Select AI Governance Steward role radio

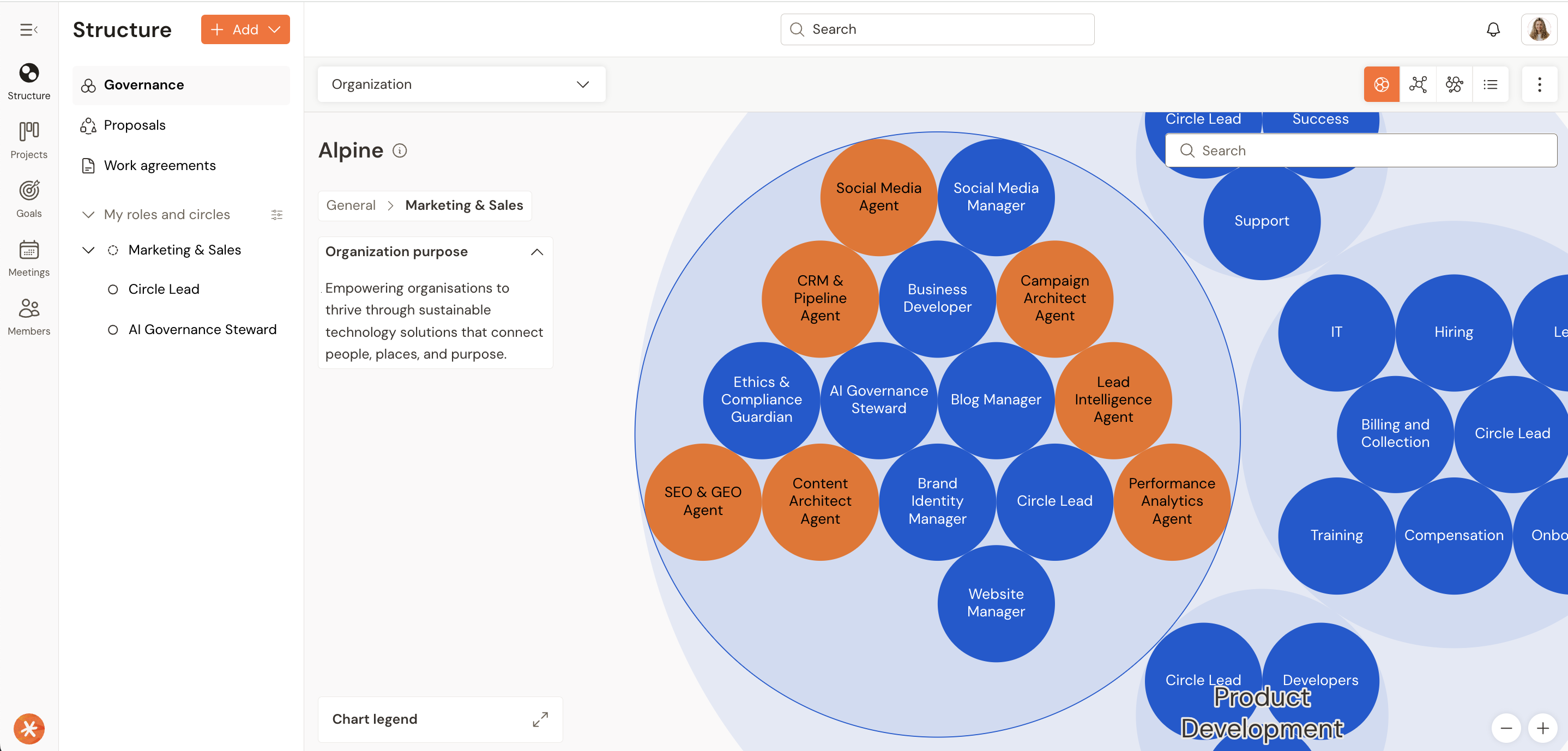(x=113, y=330)
